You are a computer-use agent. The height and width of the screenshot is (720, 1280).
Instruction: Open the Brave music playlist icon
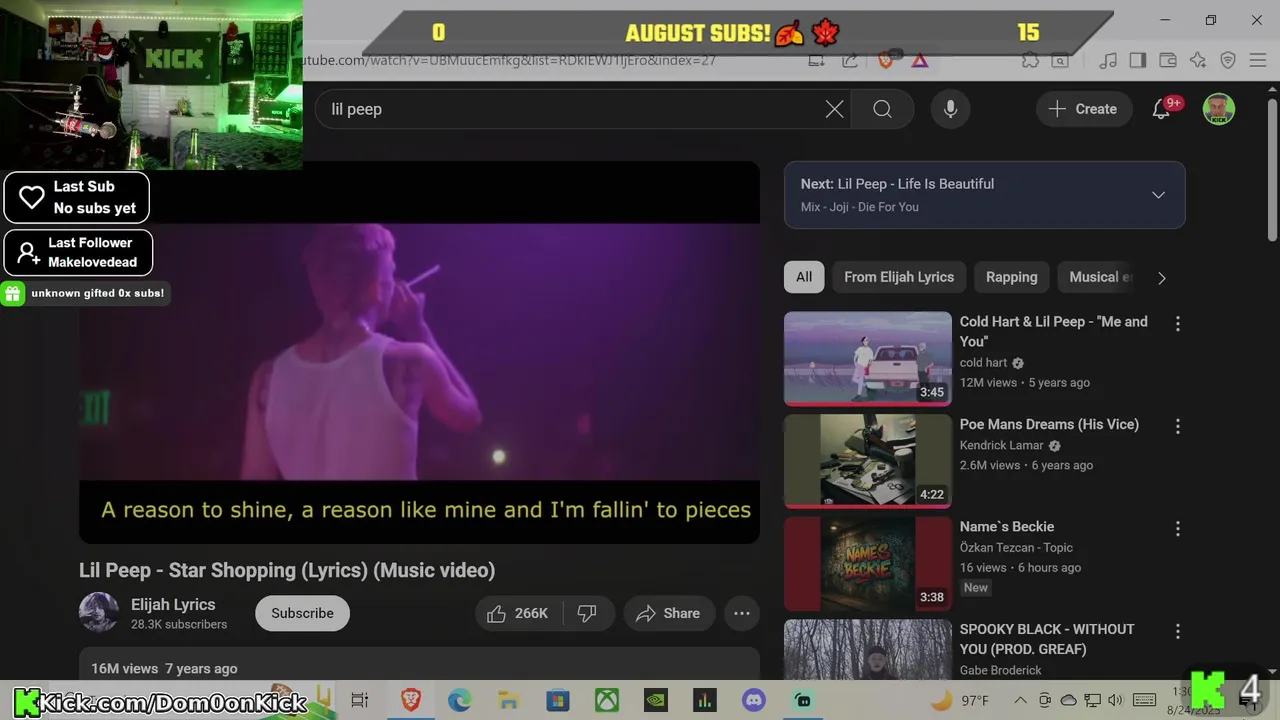point(1108,61)
